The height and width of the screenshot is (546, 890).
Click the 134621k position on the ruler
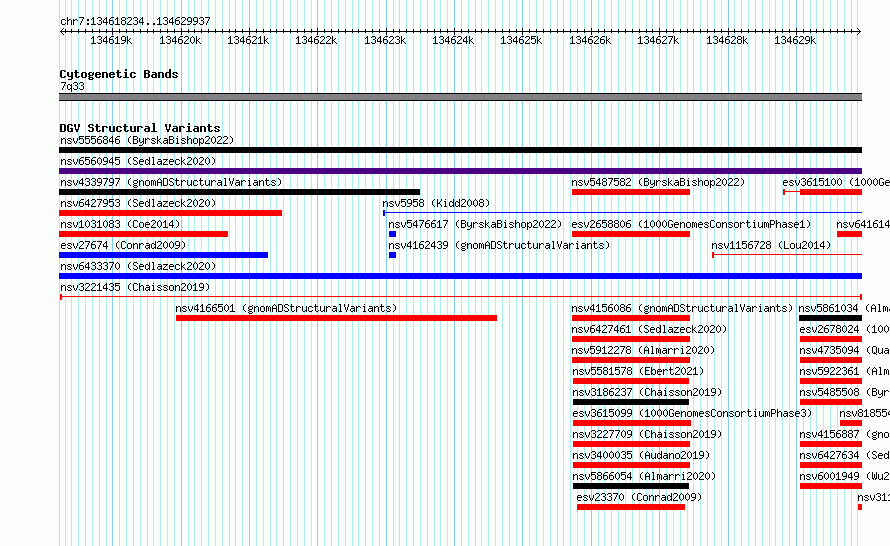click(248, 40)
